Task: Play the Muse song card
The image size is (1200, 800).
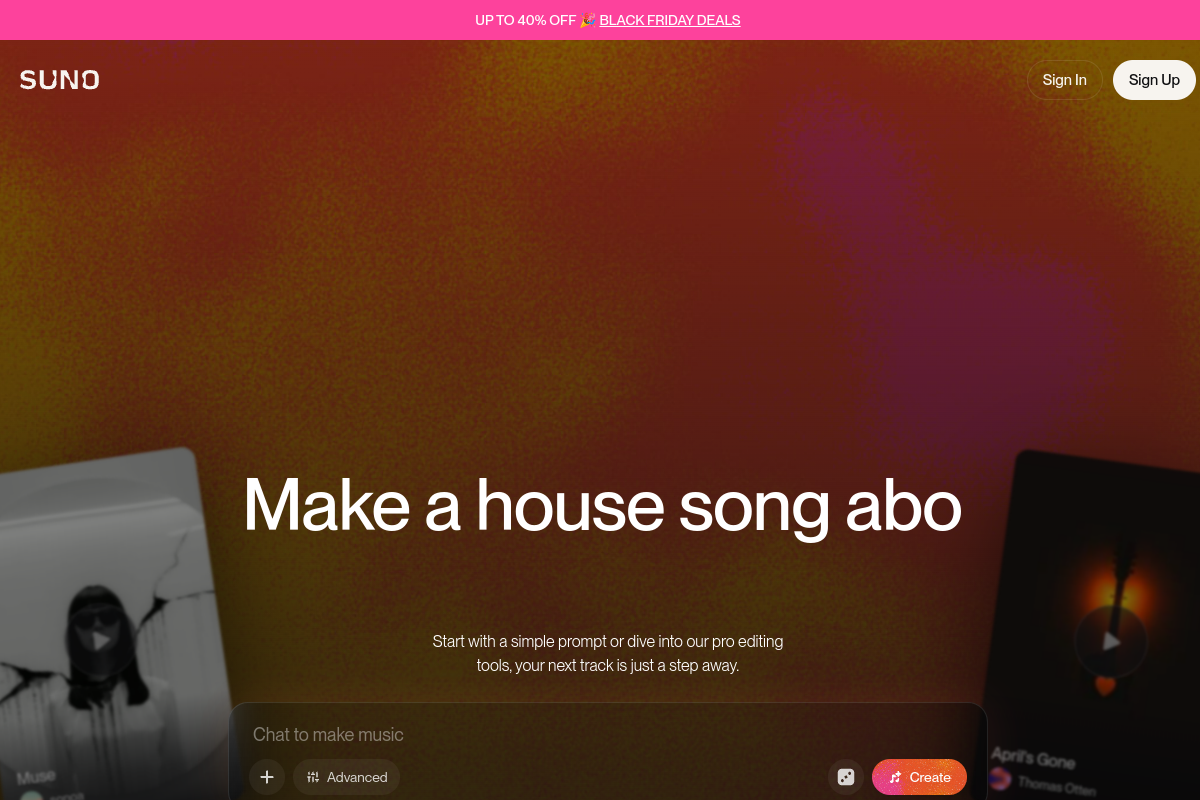Action: (x=100, y=640)
